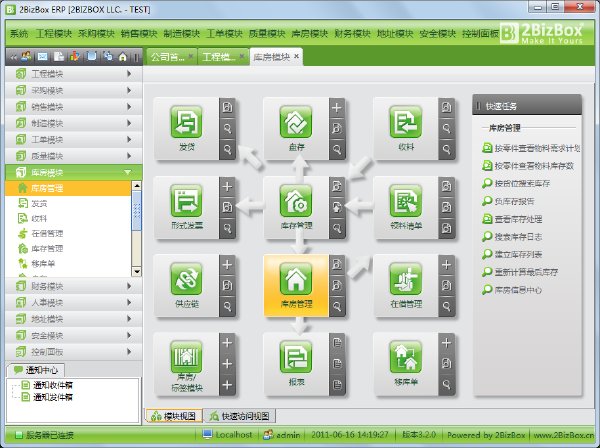Open the 财务模块 menu in the menu bar
Viewport: 600px width, 448px height.
352,34
